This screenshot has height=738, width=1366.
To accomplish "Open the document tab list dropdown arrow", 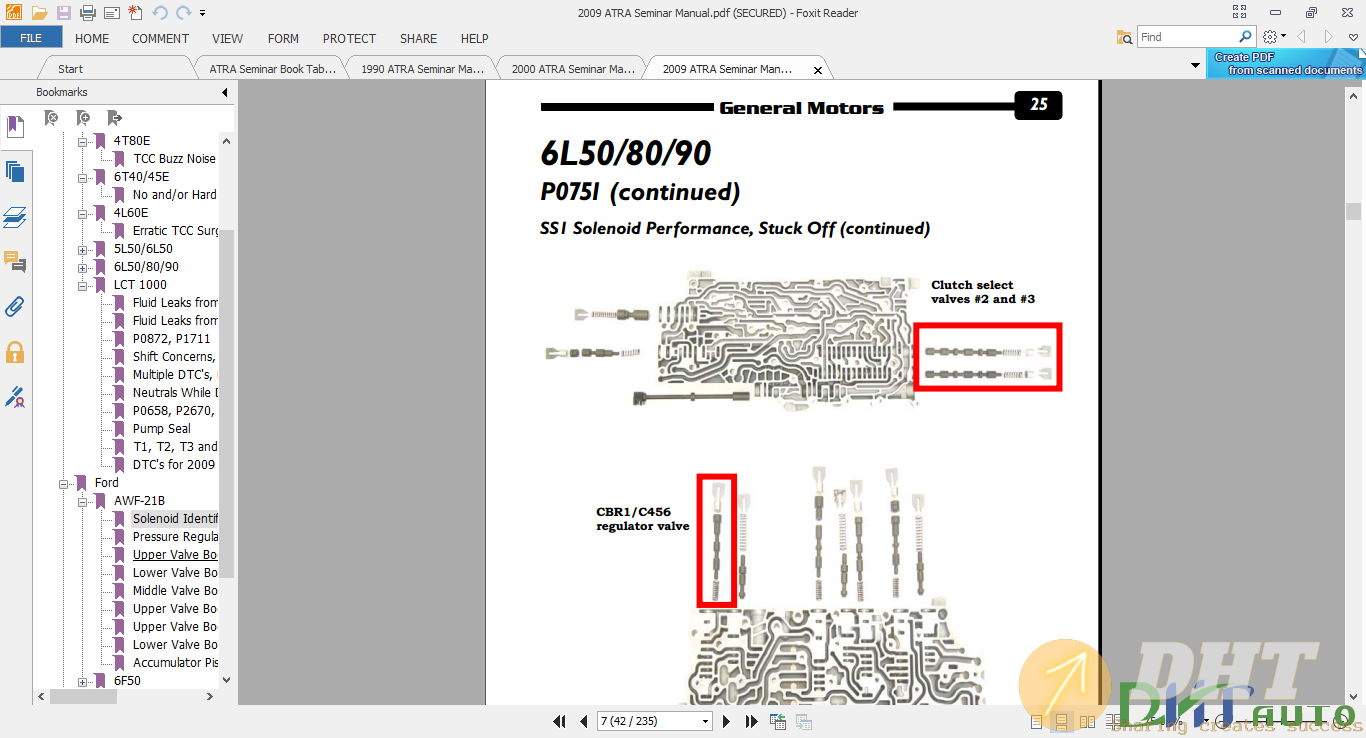I will tap(1195, 66).
